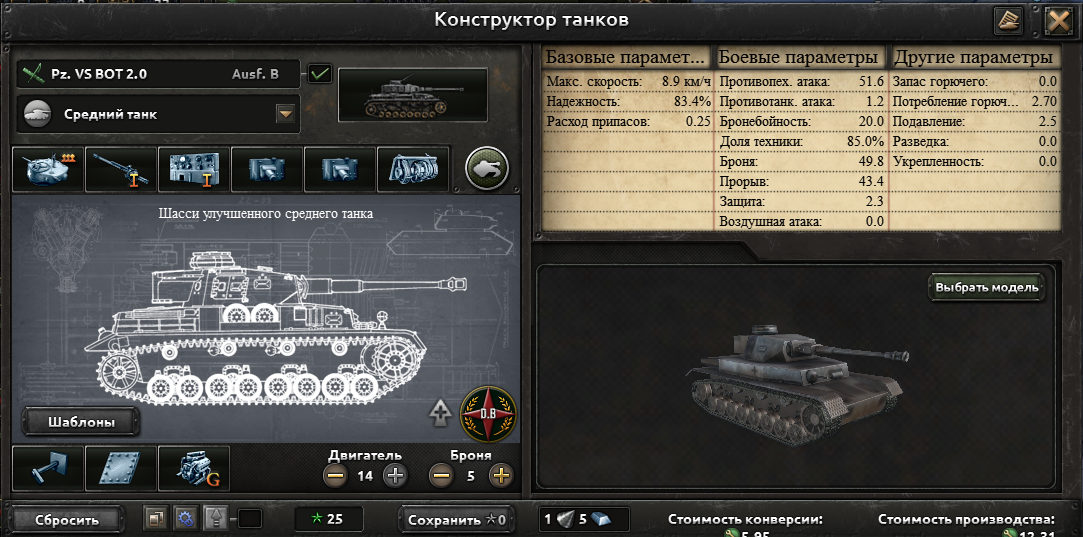The height and width of the screenshot is (537, 1083).
Task: Click the copy design icon beside Сбросить
Action: [155, 518]
